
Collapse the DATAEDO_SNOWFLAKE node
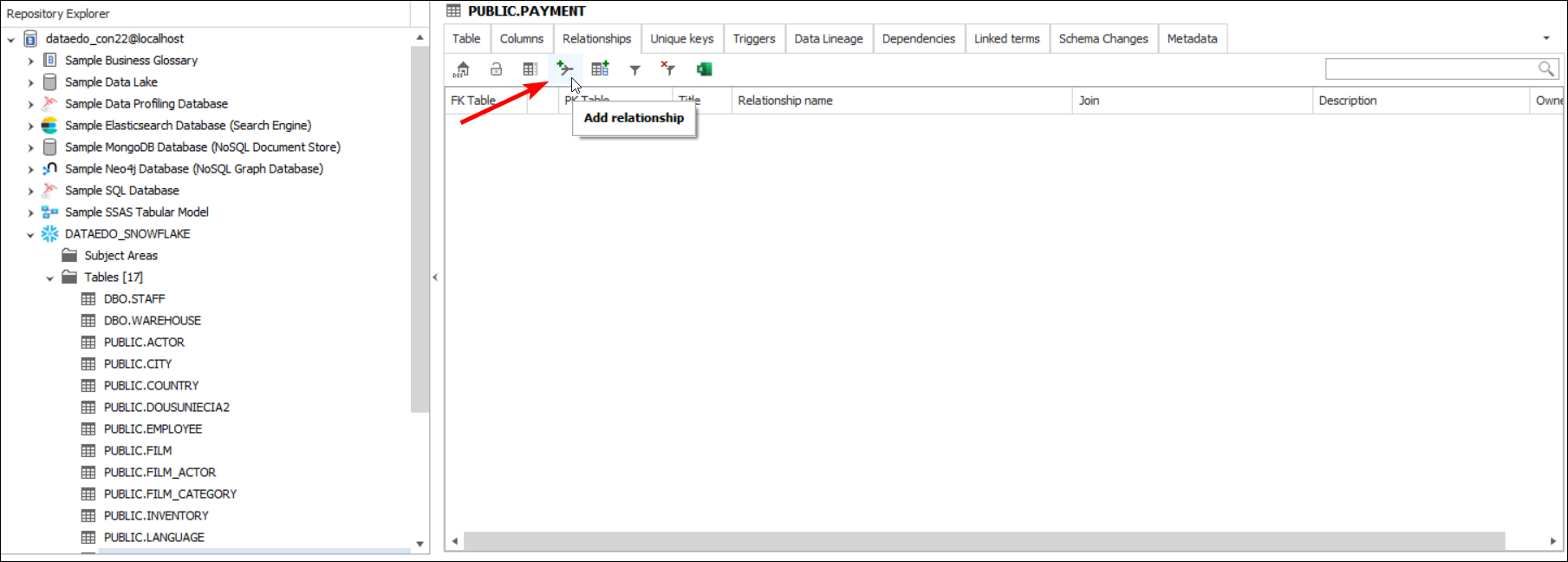pos(30,234)
